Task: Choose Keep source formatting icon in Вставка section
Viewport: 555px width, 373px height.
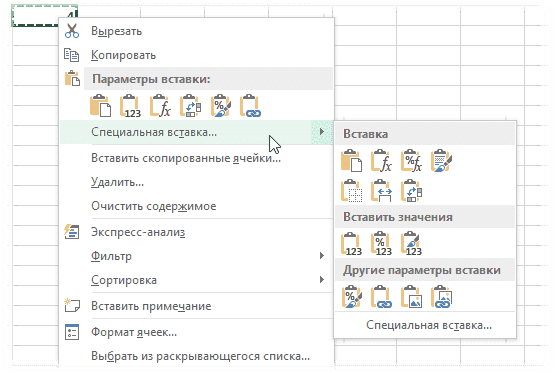Action: (441, 161)
